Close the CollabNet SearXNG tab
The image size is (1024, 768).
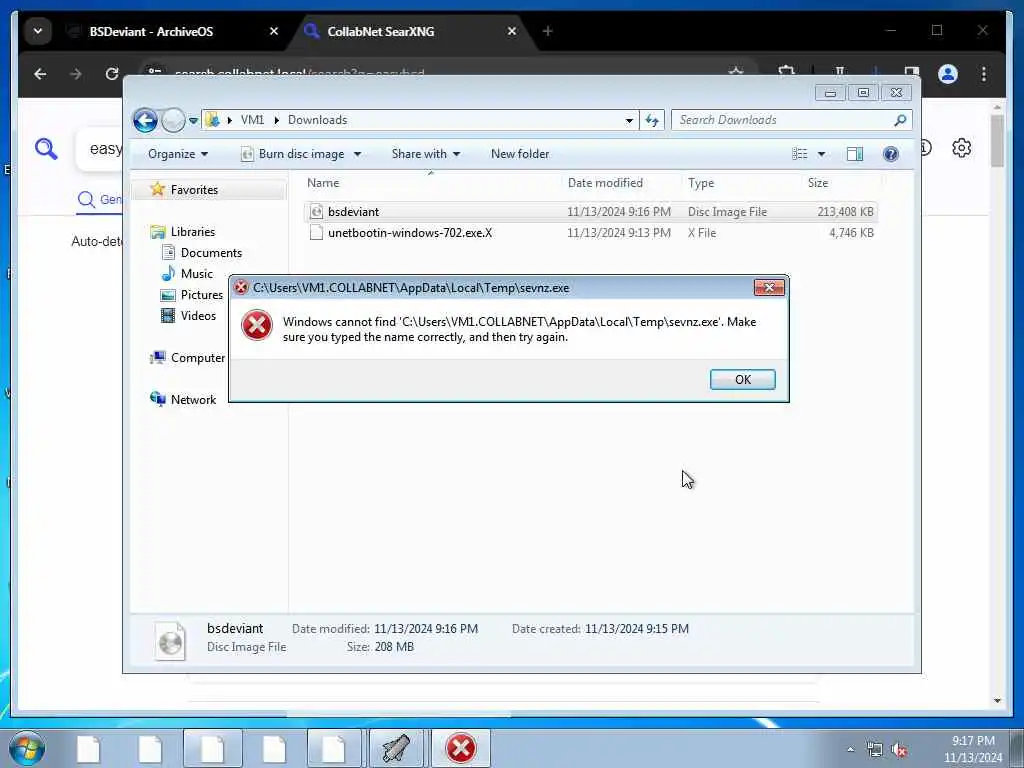tap(511, 31)
